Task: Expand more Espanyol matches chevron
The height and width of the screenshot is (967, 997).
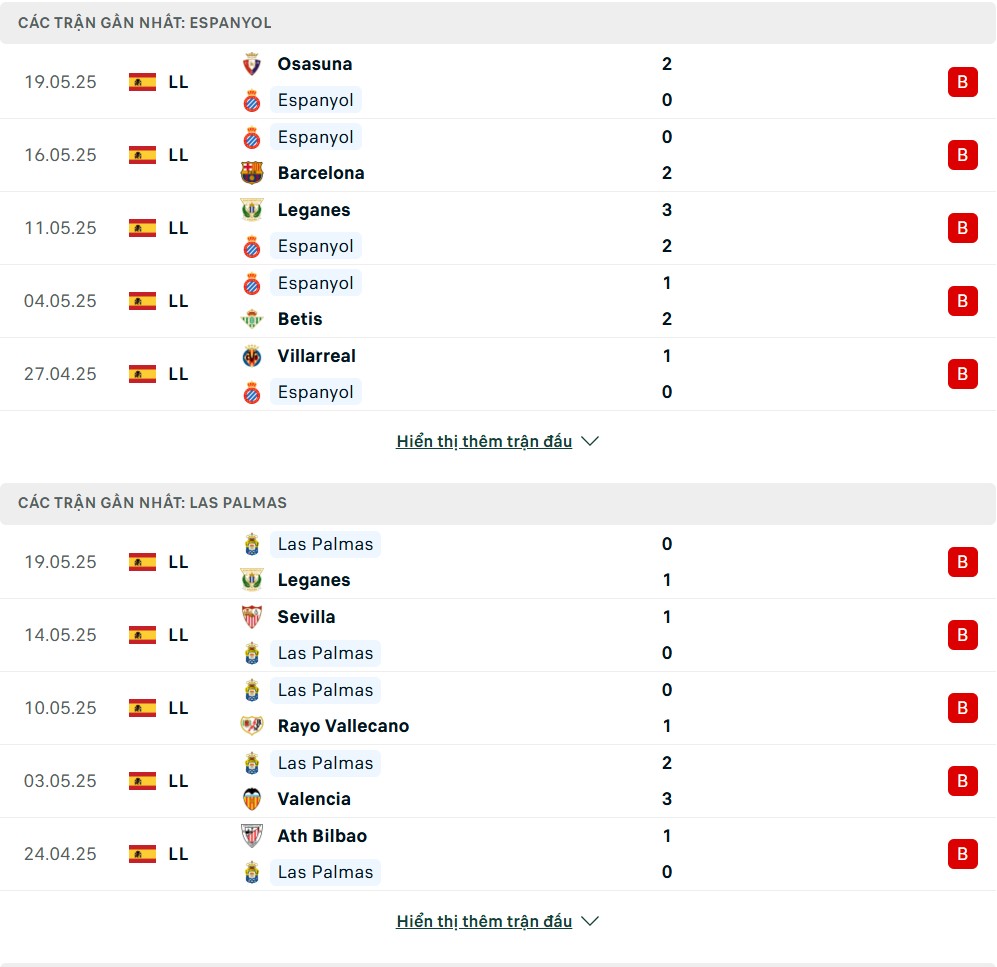Action: pos(590,441)
